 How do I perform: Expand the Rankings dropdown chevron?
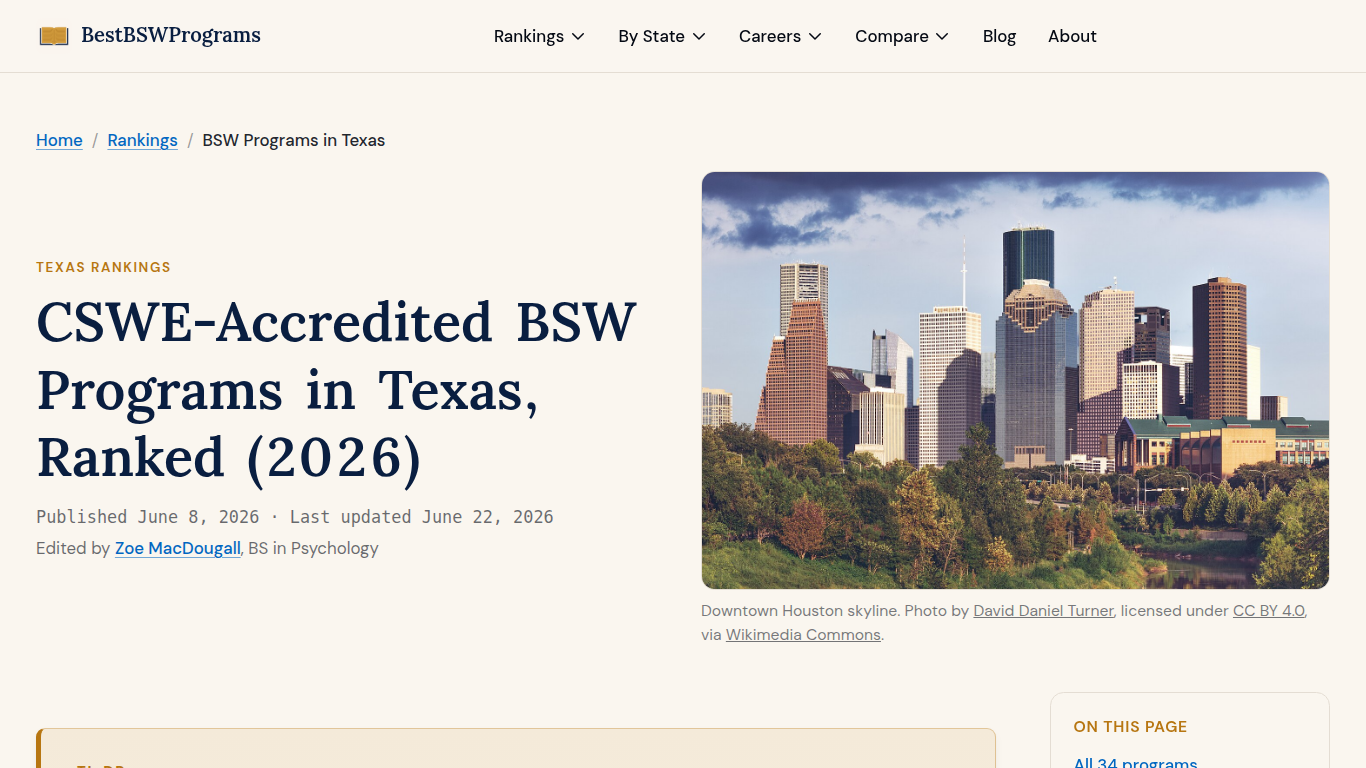click(x=578, y=36)
